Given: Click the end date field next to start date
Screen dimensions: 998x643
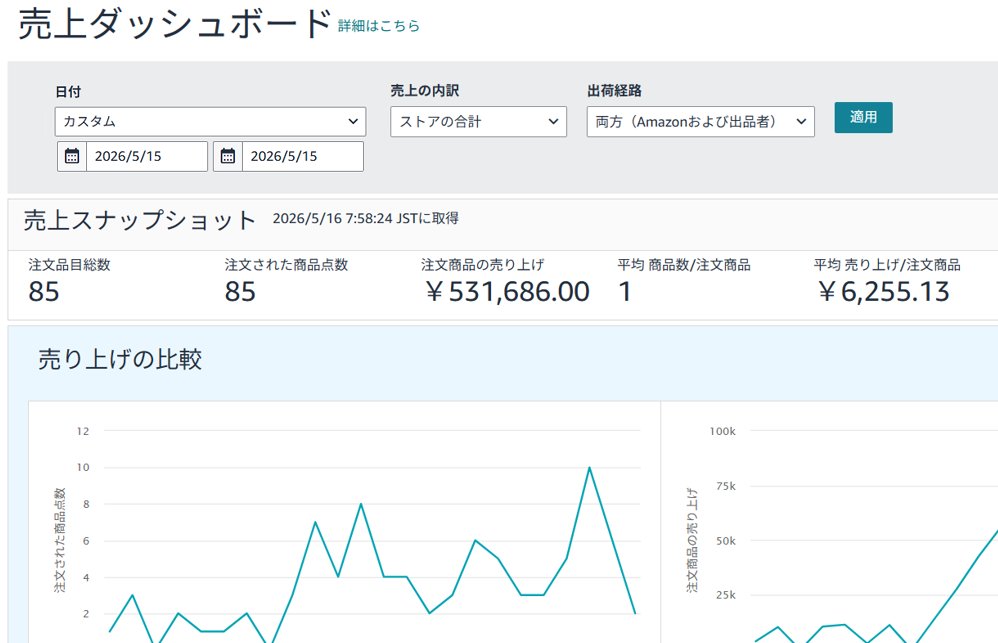Looking at the screenshot, I should (x=303, y=156).
